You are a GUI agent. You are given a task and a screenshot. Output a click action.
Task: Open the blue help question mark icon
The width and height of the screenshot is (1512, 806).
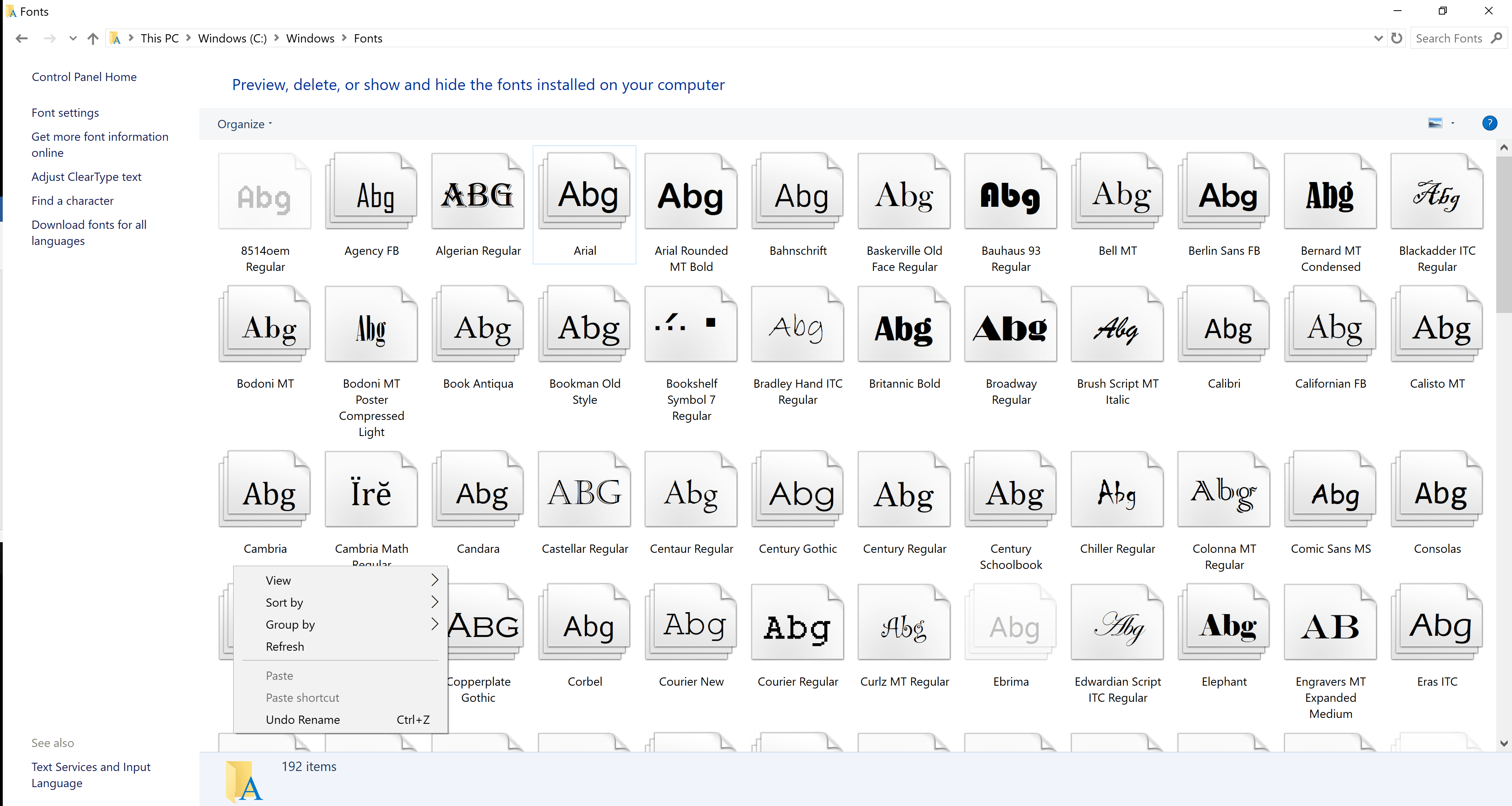pyautogui.click(x=1489, y=123)
